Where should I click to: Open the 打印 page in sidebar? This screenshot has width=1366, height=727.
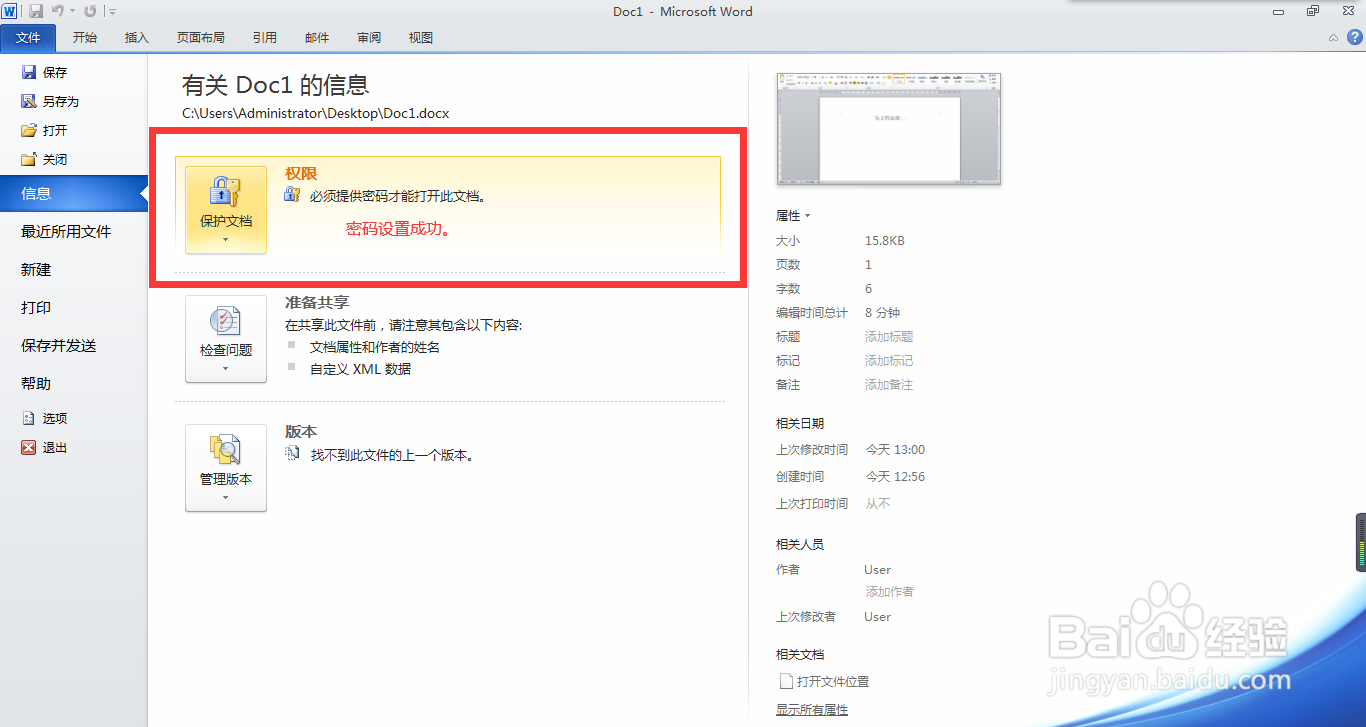click(36, 307)
